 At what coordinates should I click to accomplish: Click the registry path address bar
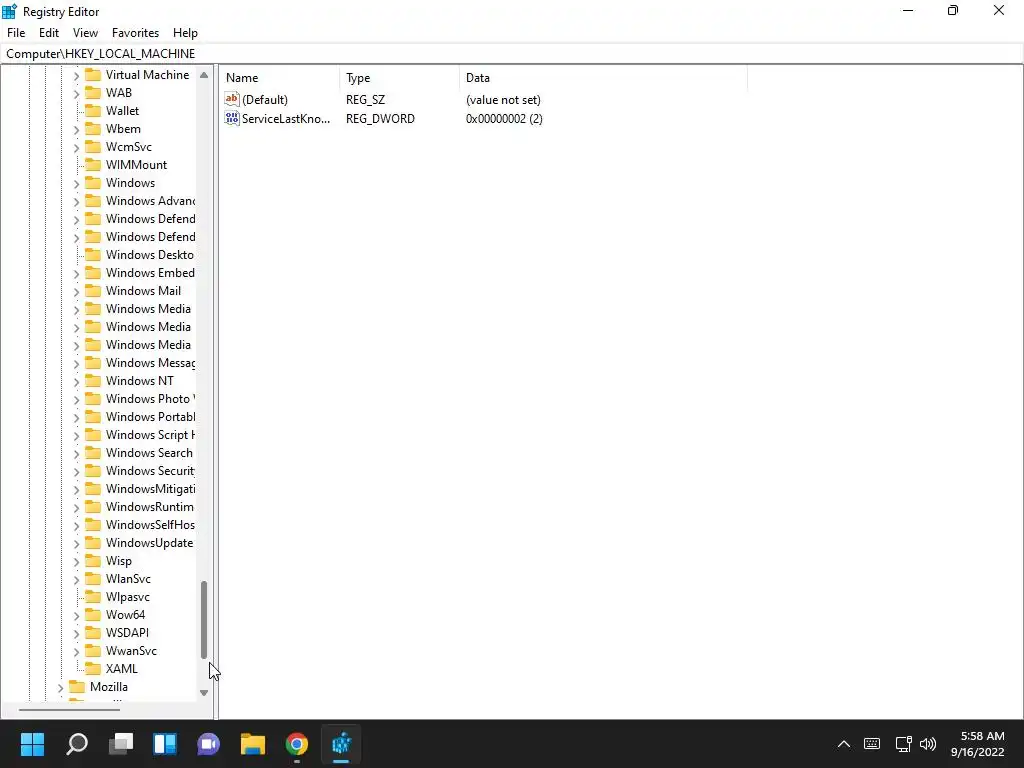click(512, 54)
